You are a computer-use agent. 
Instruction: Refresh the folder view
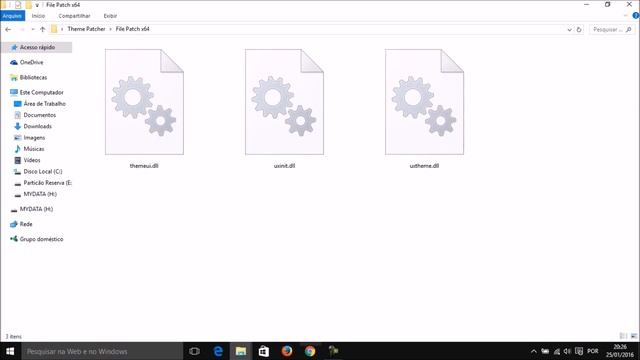coord(579,30)
